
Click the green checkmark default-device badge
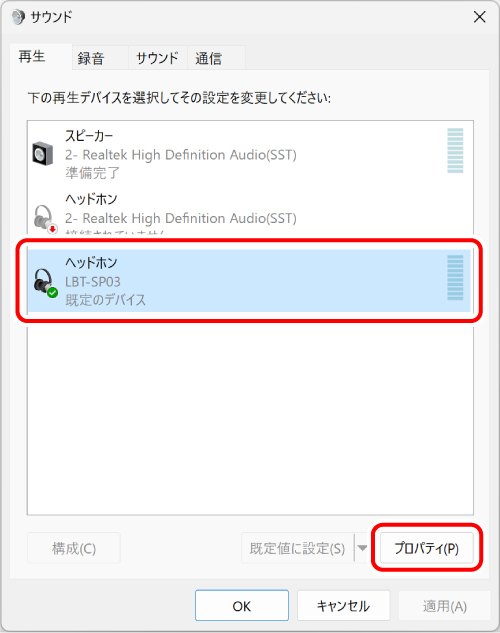coord(52,293)
